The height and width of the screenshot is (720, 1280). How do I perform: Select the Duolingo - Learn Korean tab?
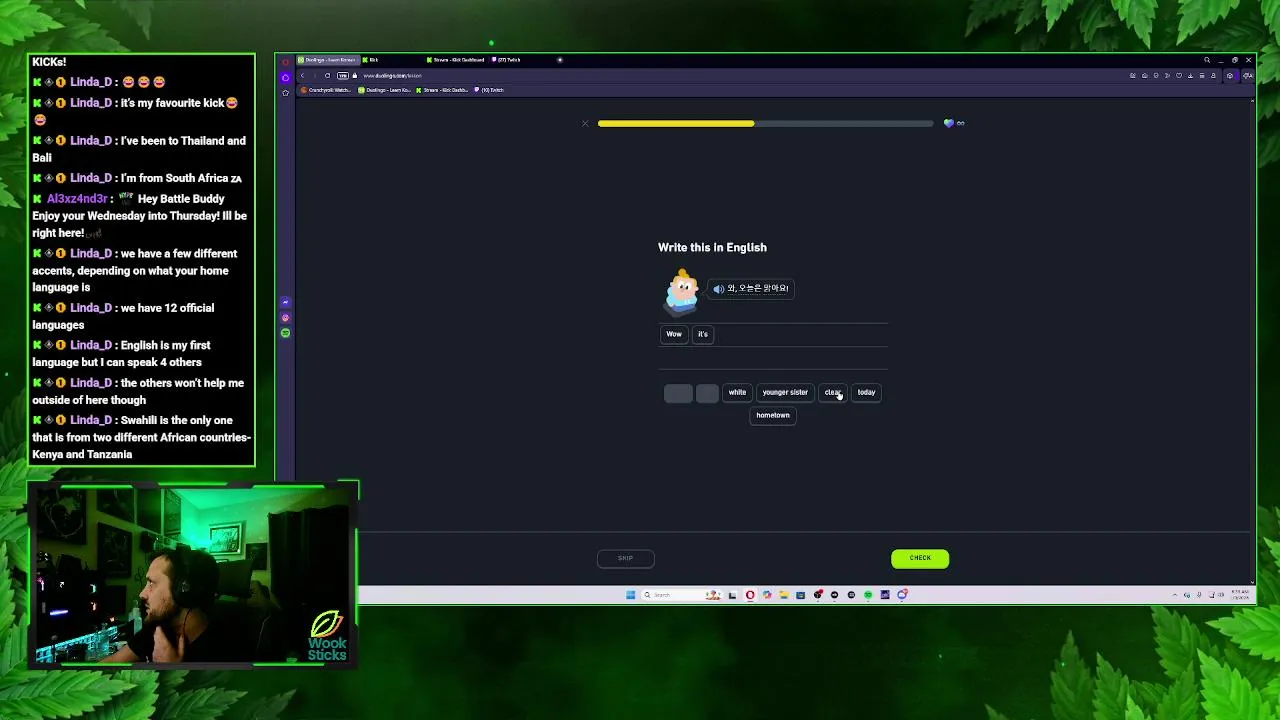click(x=327, y=60)
